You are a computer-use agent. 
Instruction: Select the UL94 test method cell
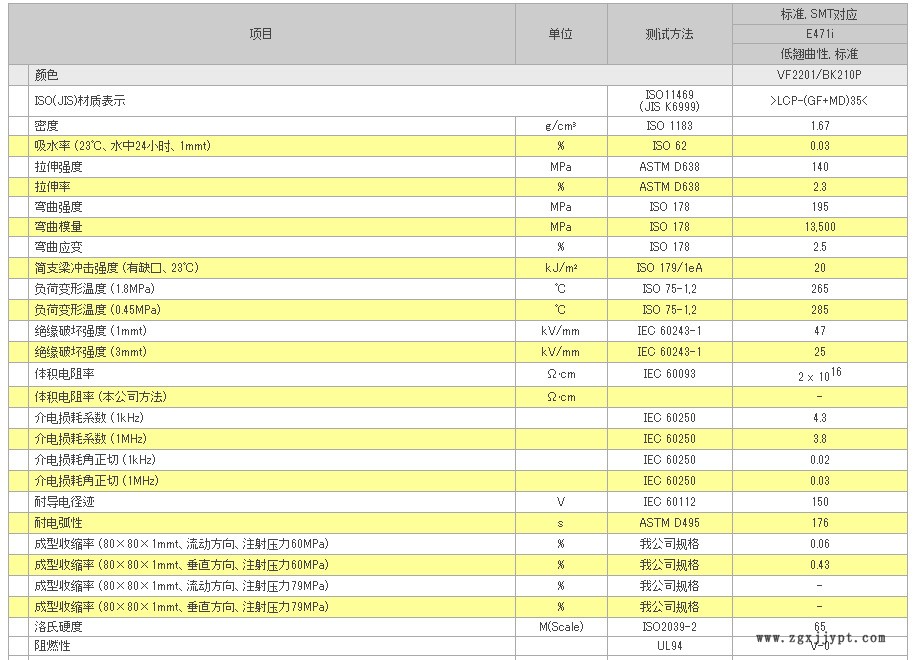[670, 646]
